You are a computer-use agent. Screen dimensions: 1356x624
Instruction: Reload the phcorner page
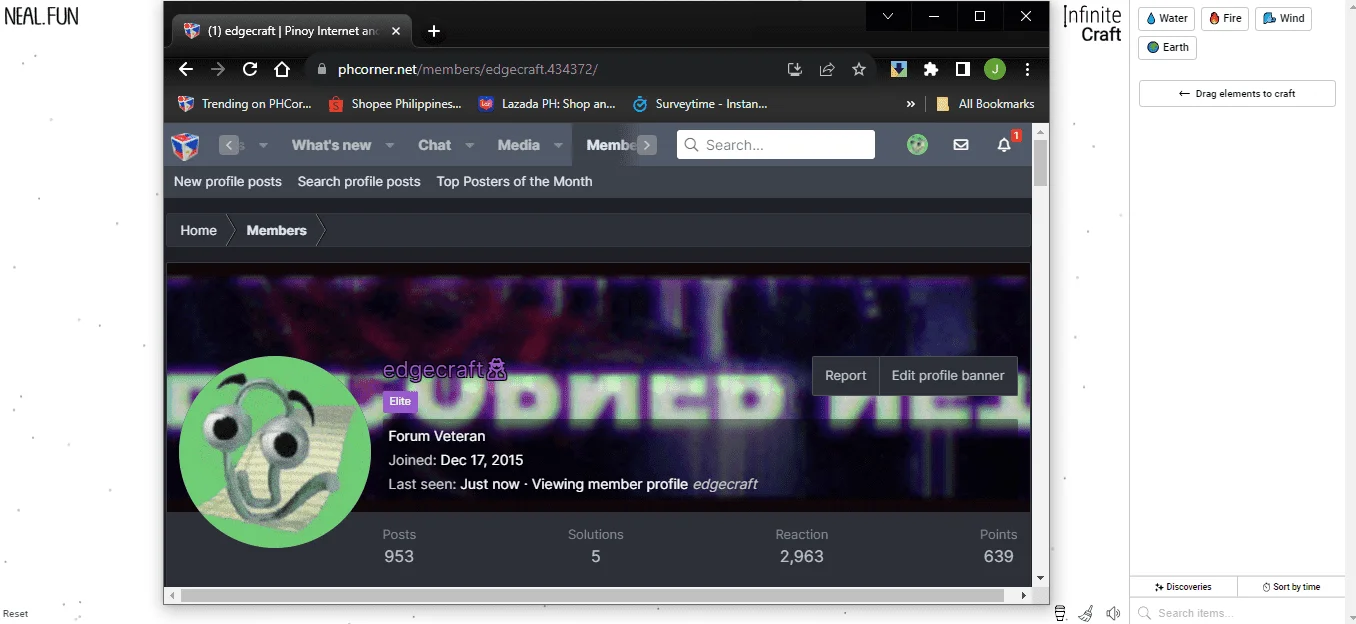coord(250,69)
